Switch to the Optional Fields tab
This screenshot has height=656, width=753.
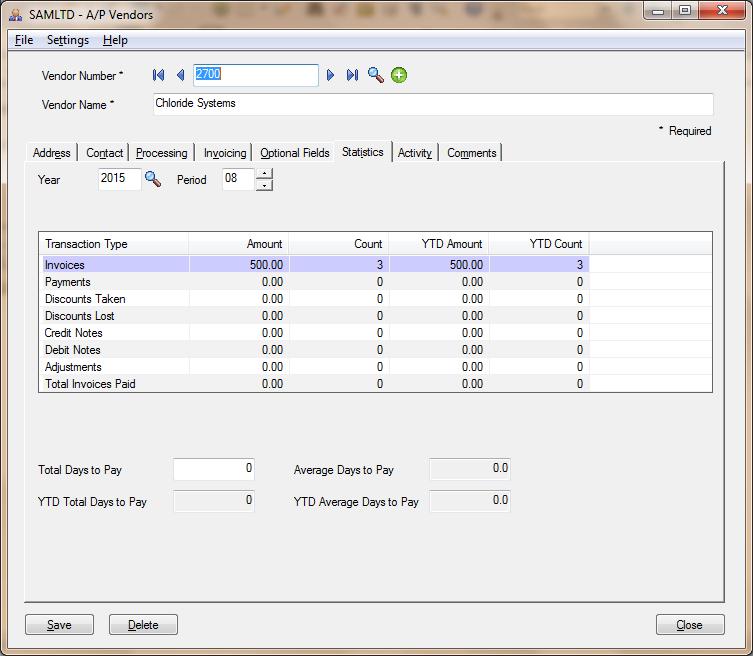coord(294,153)
